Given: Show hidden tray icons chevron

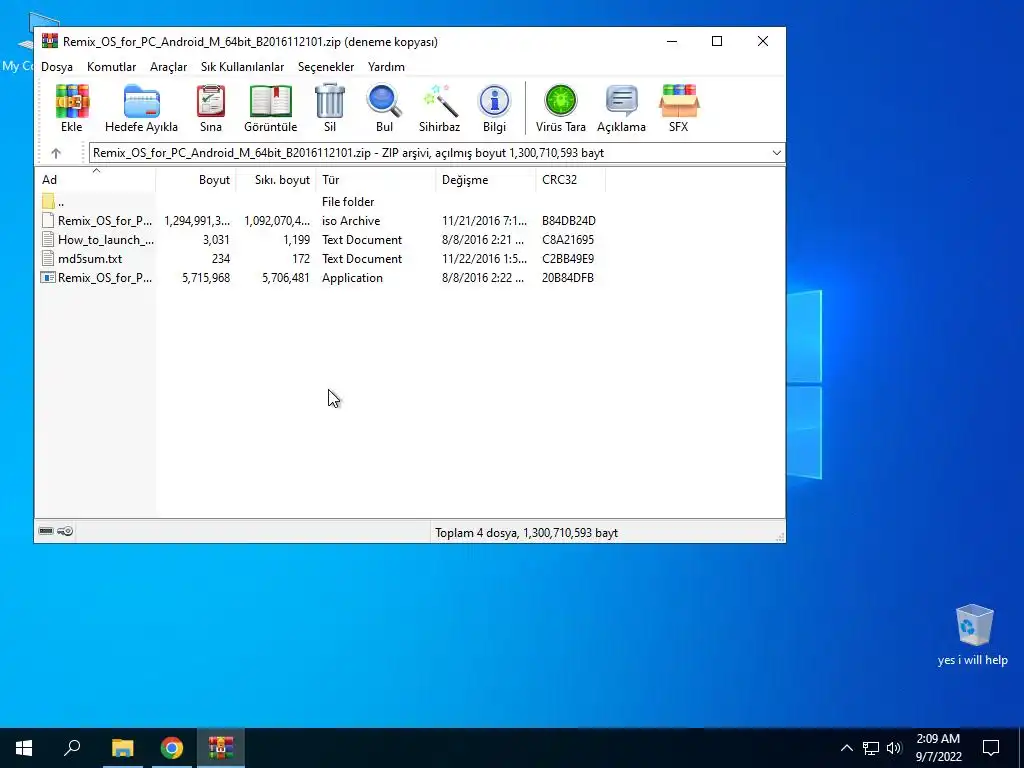Looking at the screenshot, I should pos(846,748).
